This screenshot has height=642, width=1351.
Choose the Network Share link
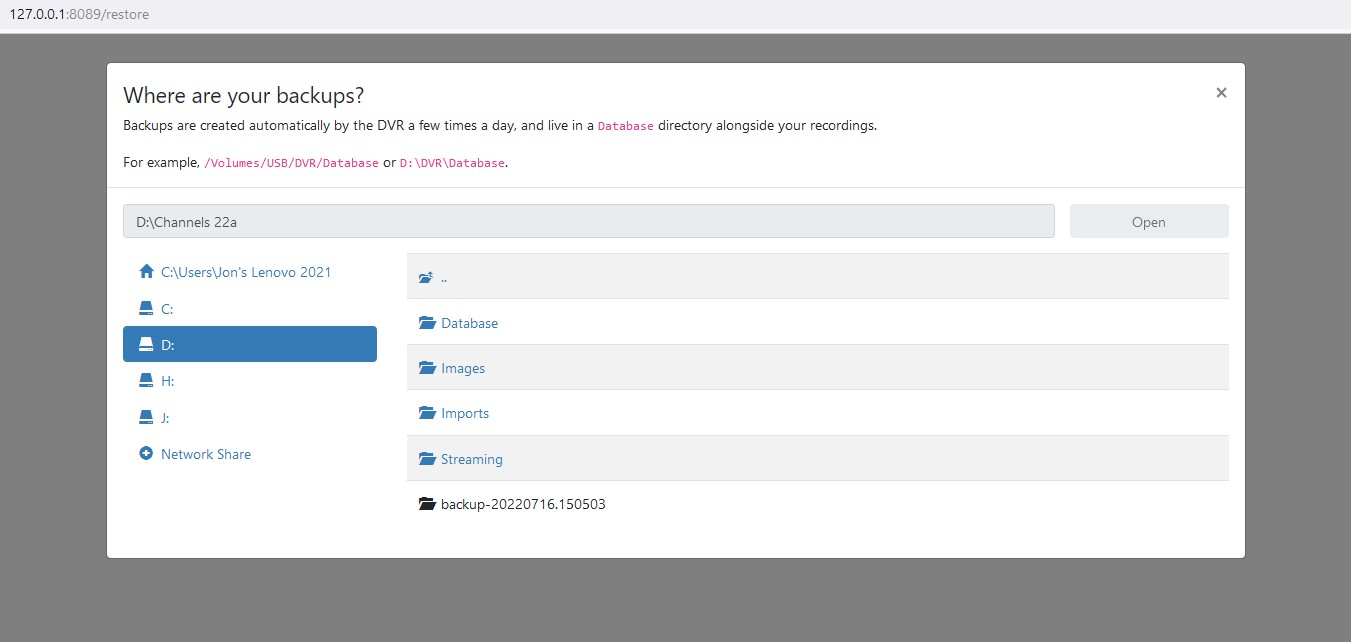[205, 454]
